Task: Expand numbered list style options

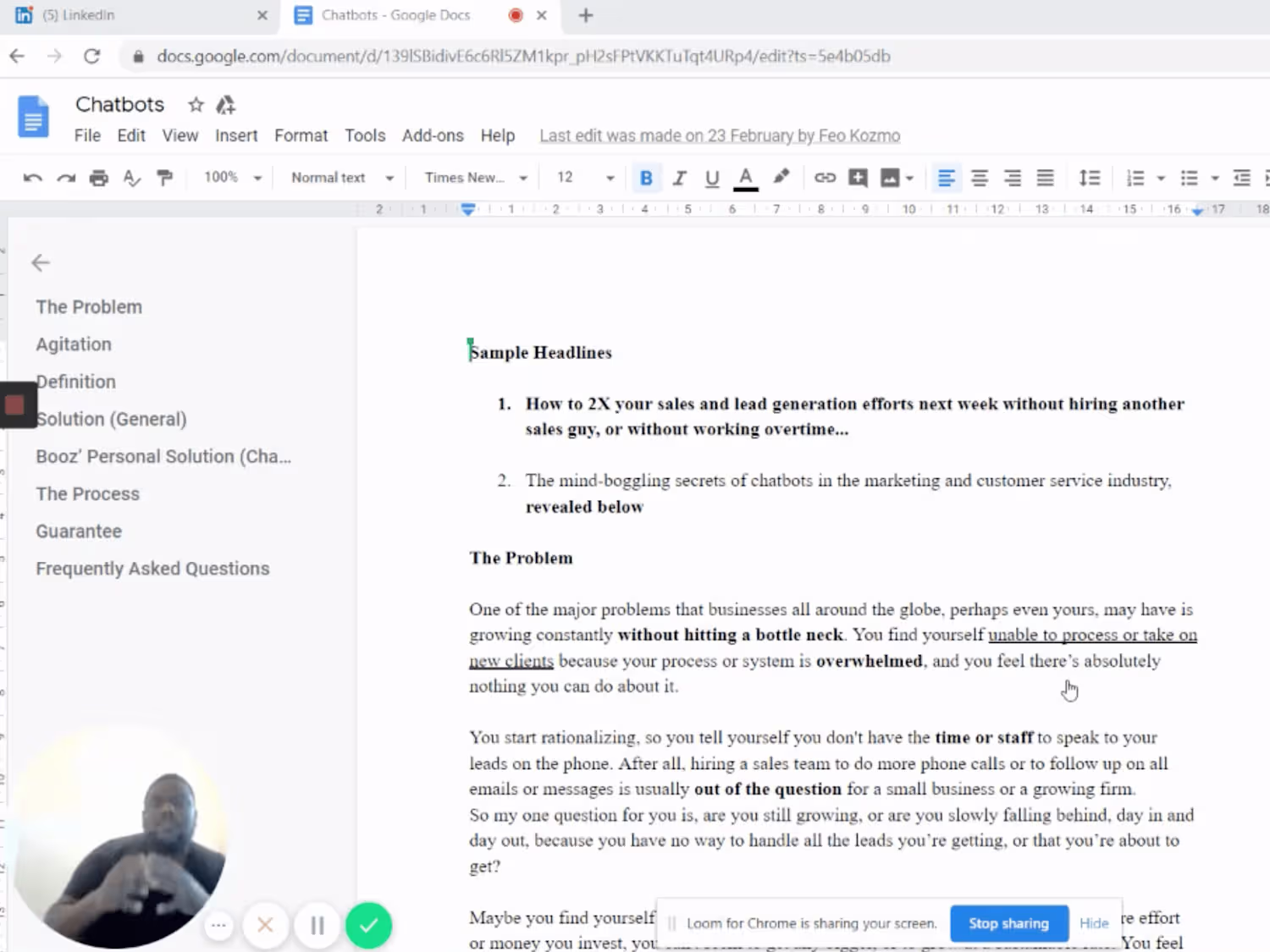Action: pyautogui.click(x=1161, y=178)
